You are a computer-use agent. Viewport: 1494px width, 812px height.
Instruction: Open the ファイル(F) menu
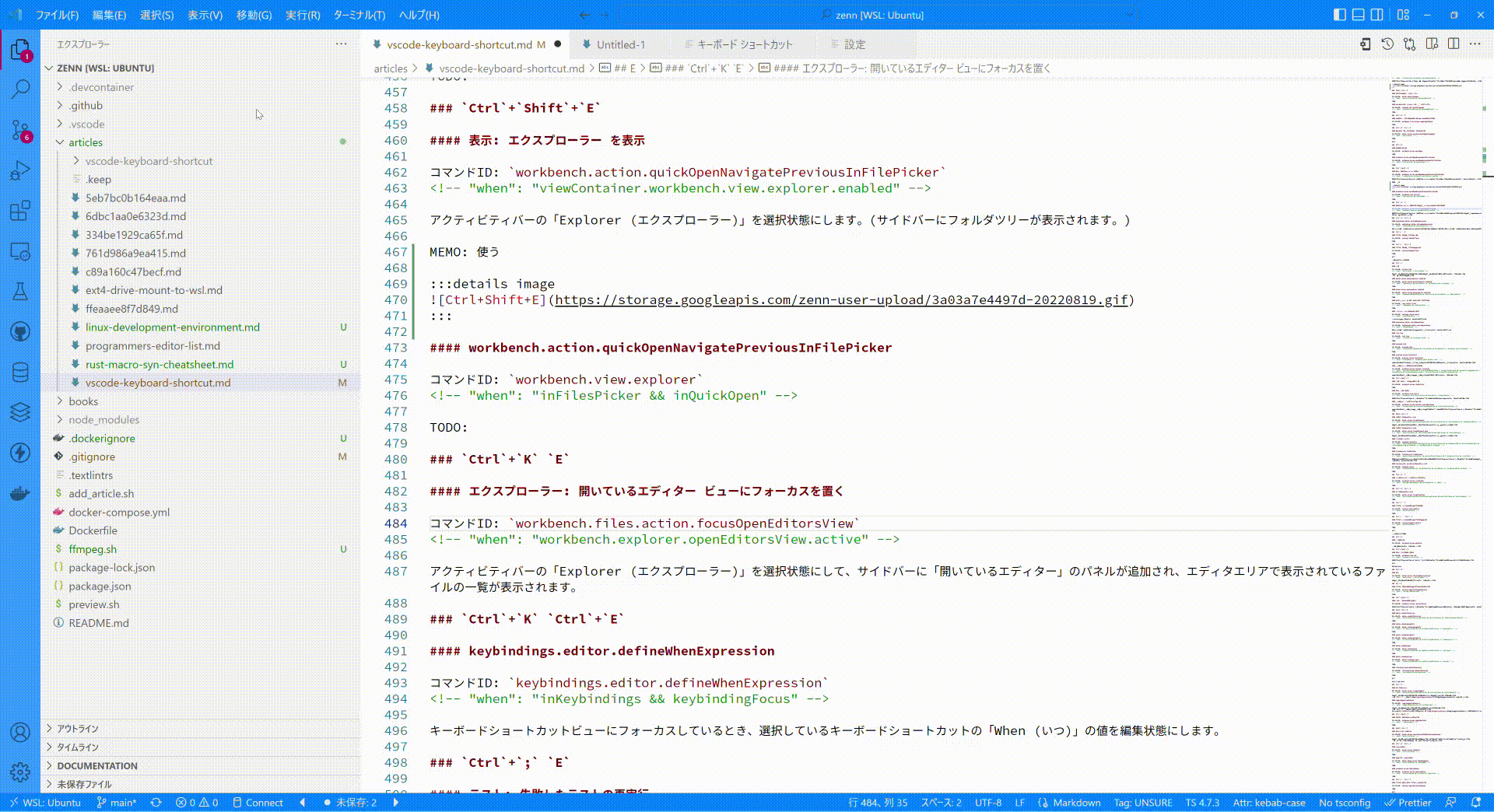tap(57, 15)
